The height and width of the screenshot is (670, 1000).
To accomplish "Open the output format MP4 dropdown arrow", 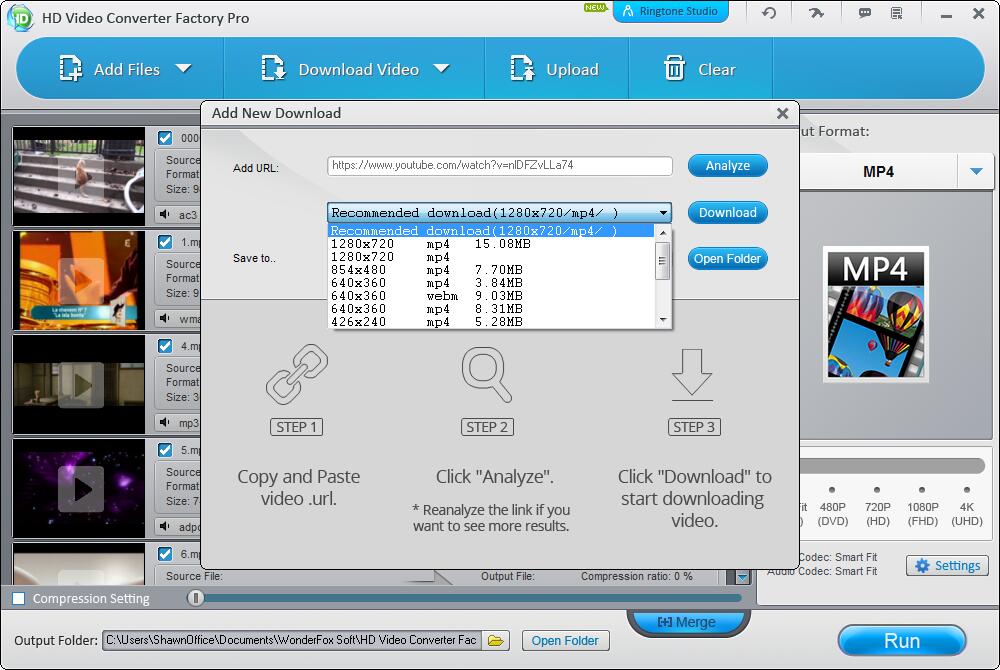I will 976,172.
